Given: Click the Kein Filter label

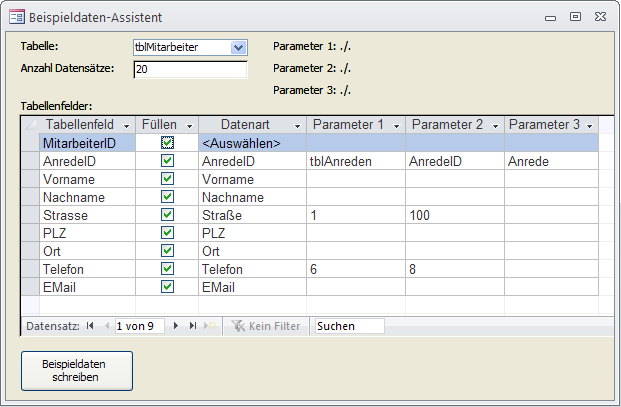Looking at the screenshot, I should point(274,326).
